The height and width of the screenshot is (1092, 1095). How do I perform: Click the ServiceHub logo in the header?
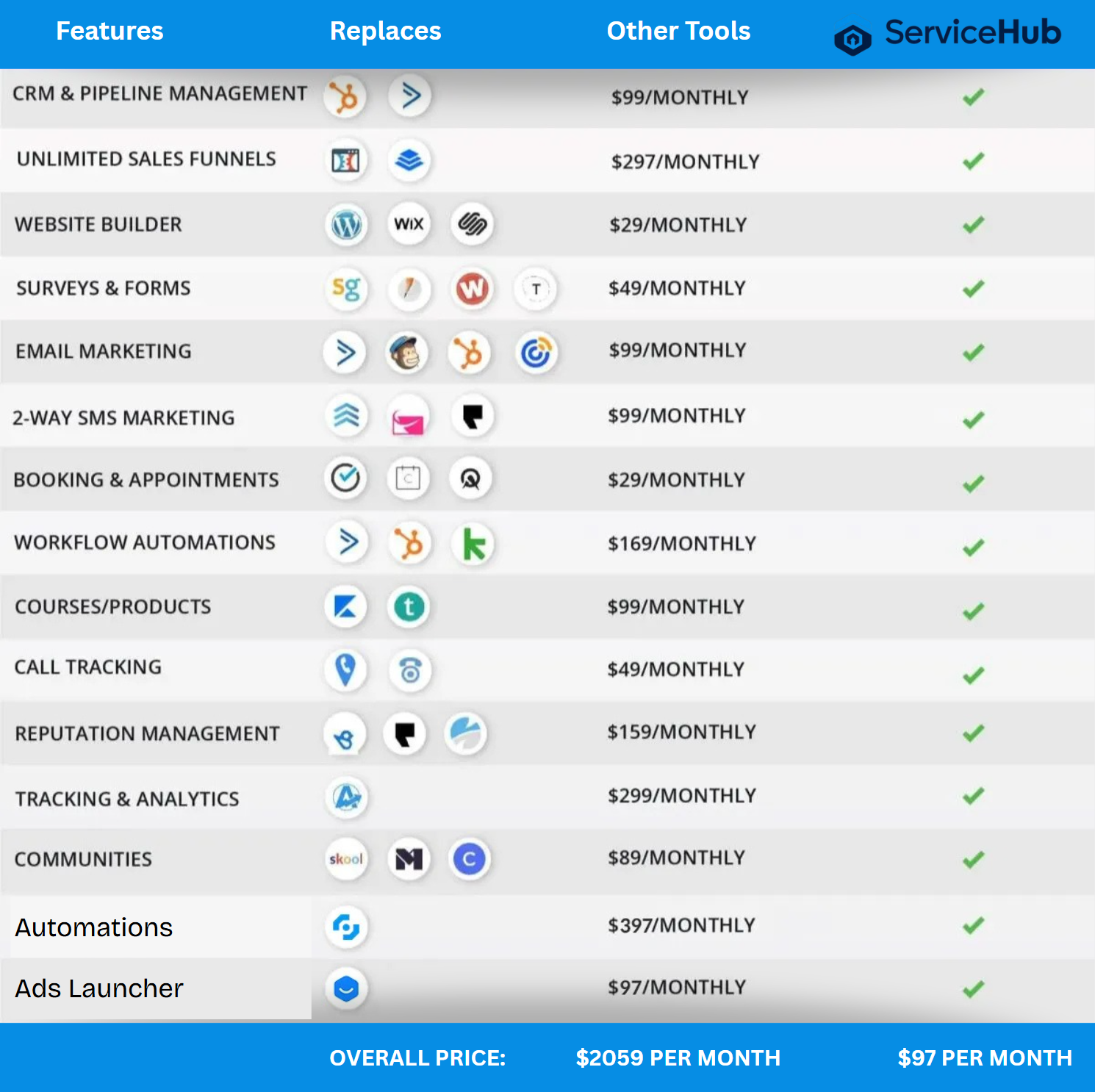point(948,34)
